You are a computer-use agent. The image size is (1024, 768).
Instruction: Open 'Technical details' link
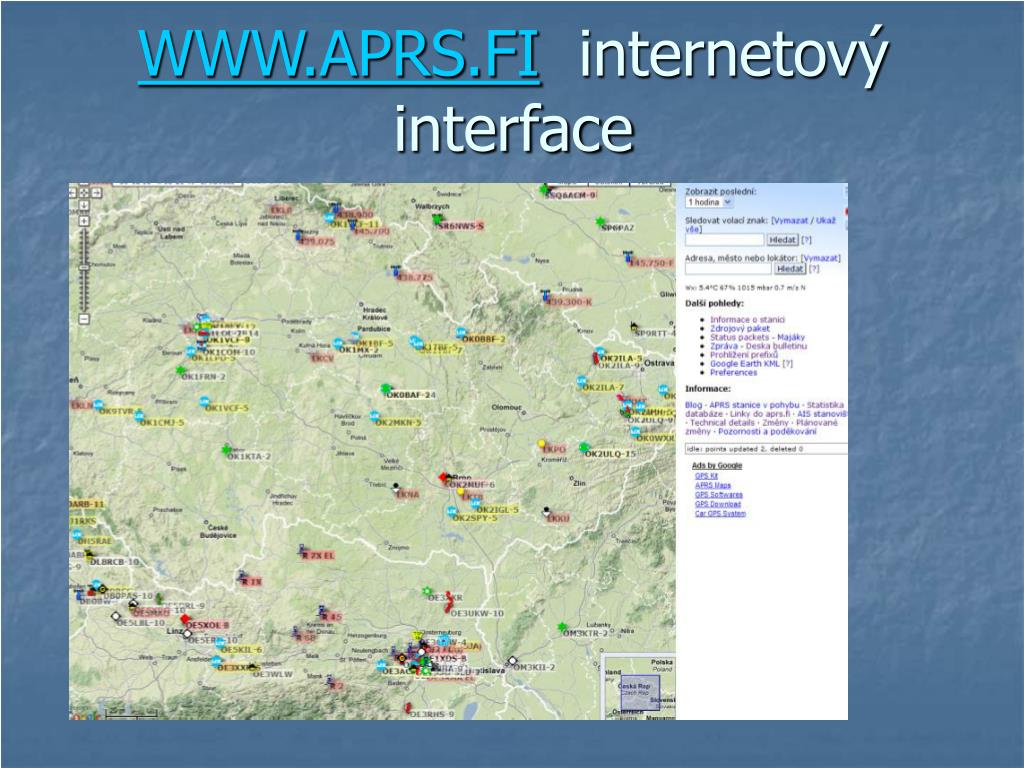click(x=720, y=423)
